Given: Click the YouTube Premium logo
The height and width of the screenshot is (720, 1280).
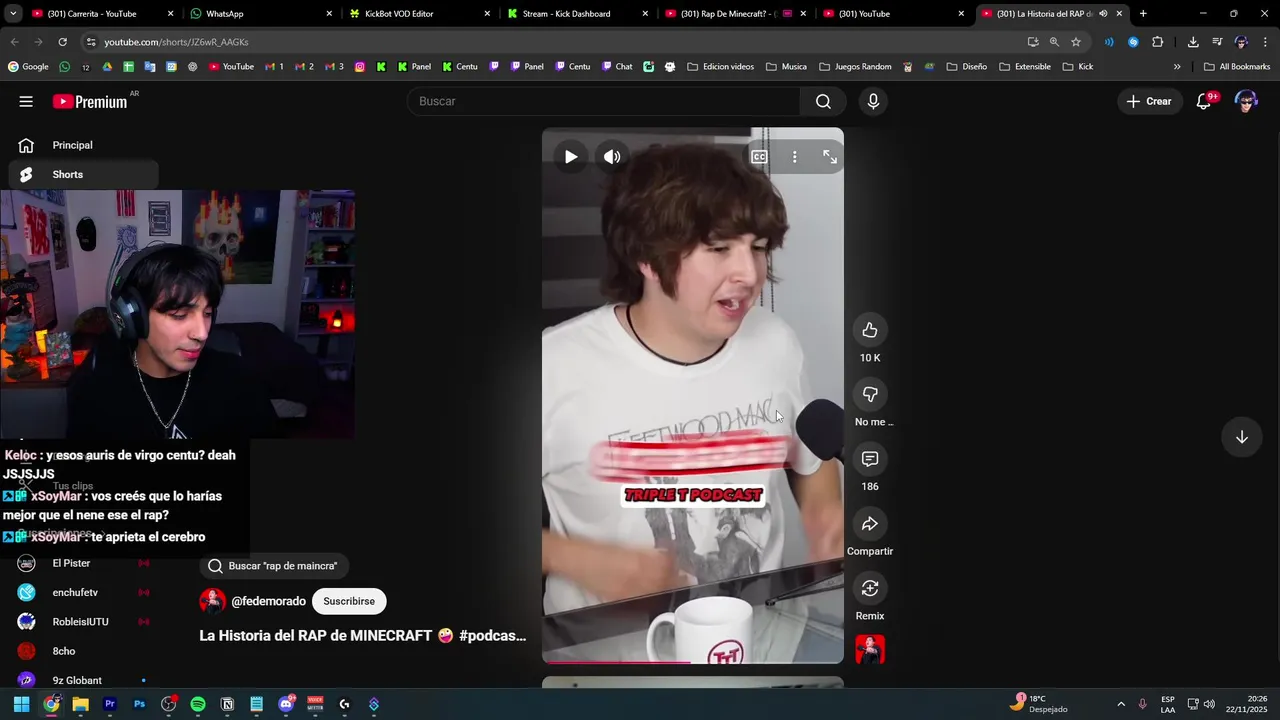Looking at the screenshot, I should [90, 101].
